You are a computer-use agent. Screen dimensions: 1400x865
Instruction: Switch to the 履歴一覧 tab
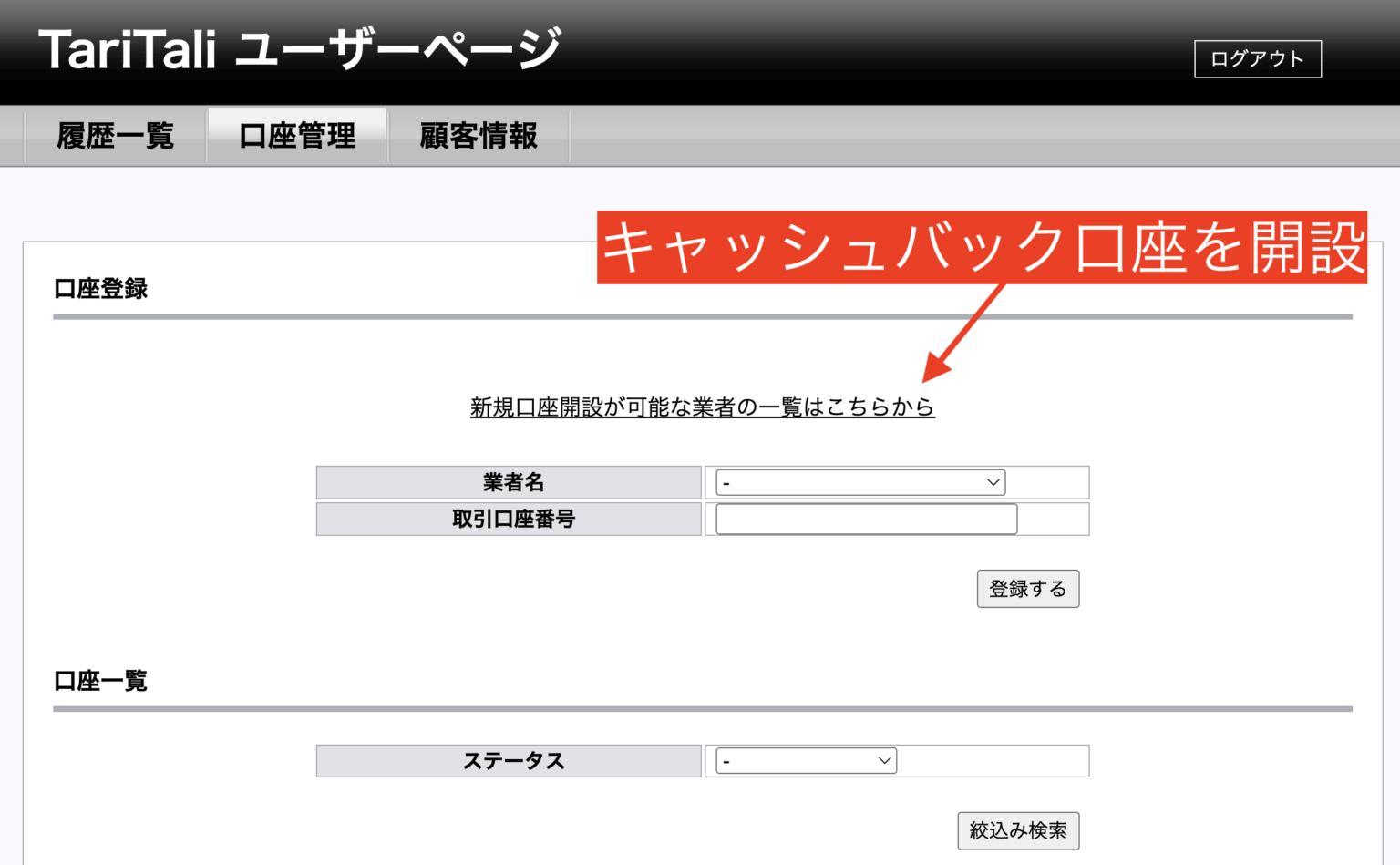click(116, 135)
